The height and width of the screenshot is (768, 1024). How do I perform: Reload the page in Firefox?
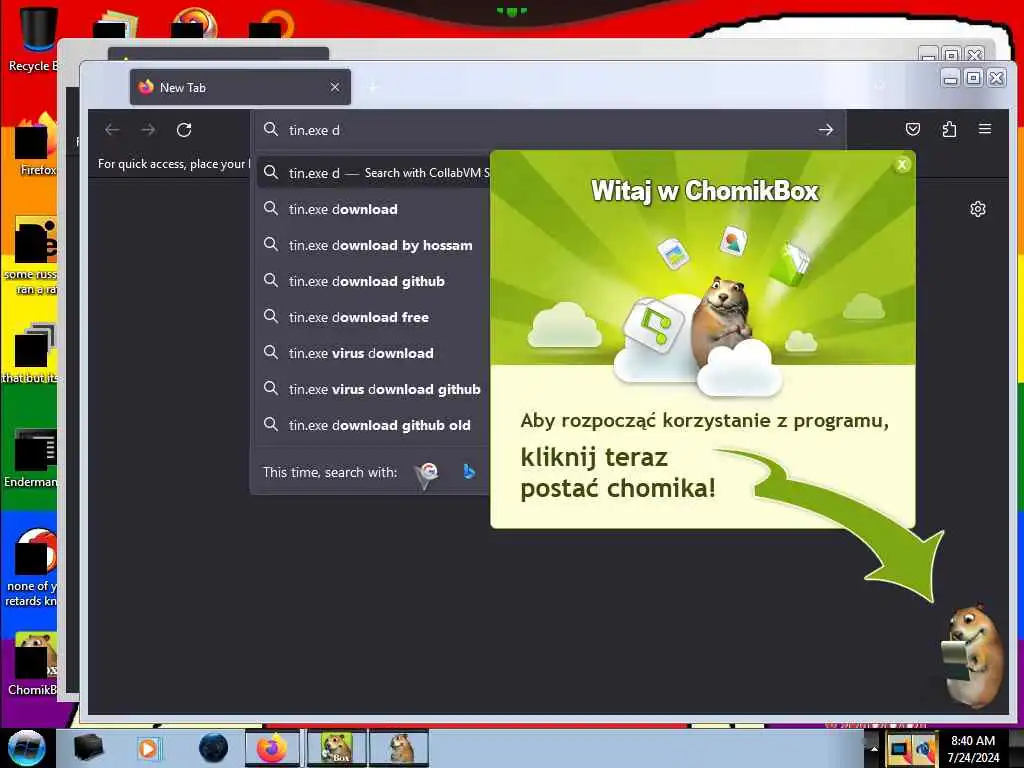pos(184,130)
